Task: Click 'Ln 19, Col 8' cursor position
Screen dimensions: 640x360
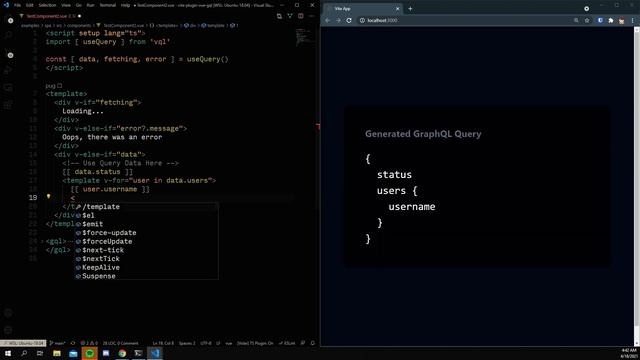Action: pyautogui.click(x=163, y=343)
